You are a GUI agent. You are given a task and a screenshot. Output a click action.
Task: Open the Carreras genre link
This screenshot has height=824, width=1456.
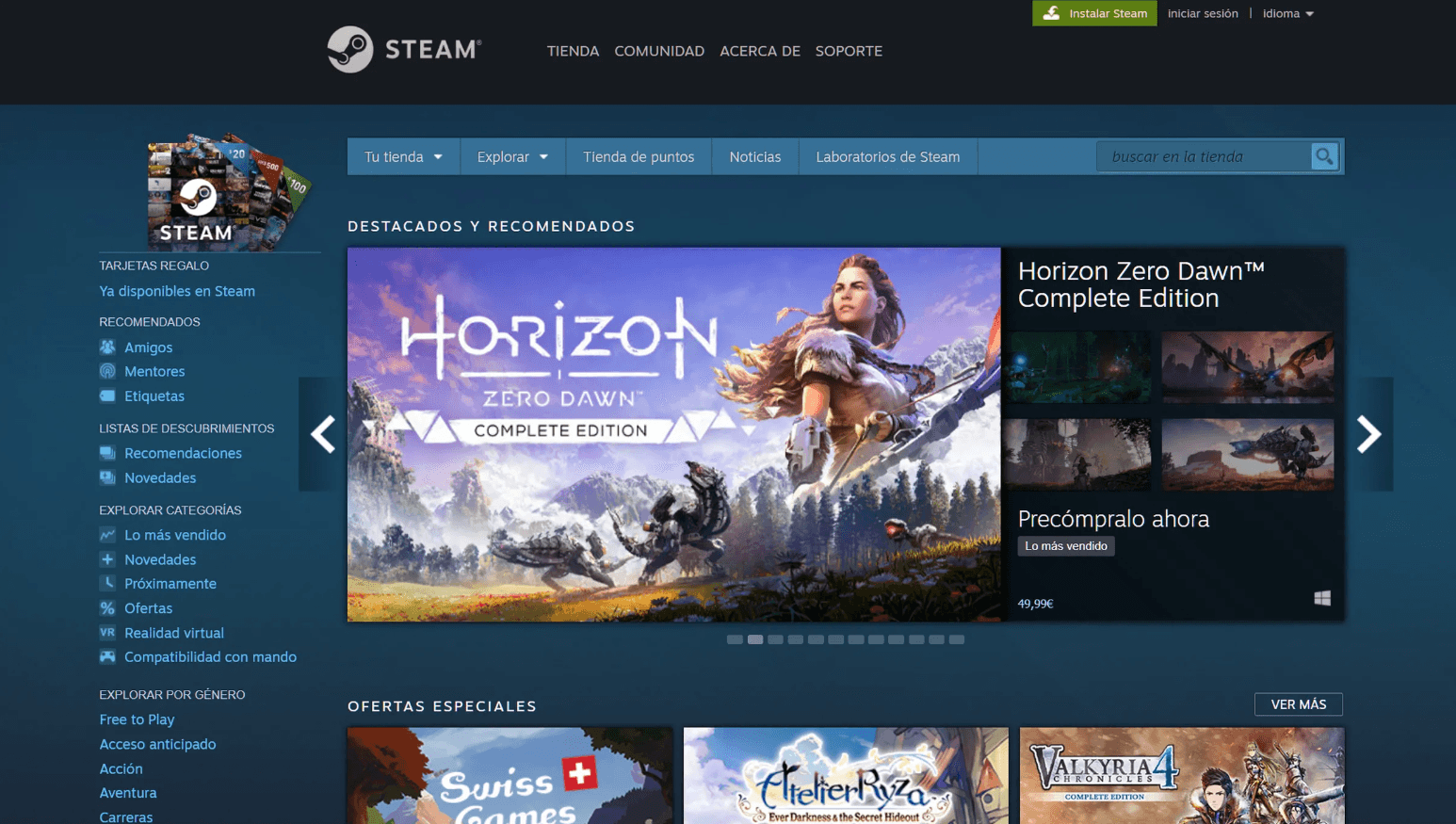[x=125, y=816]
